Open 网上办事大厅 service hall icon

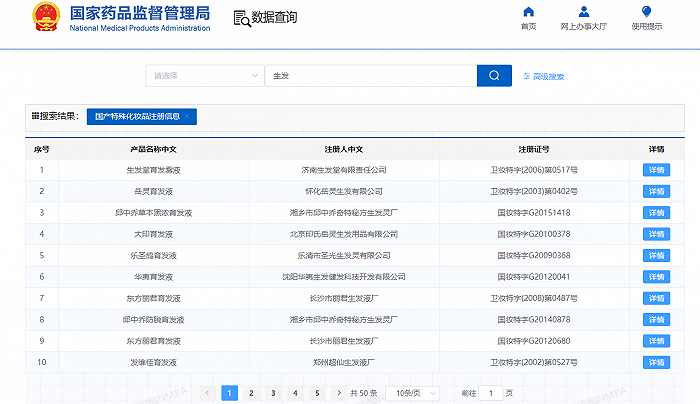tap(583, 12)
